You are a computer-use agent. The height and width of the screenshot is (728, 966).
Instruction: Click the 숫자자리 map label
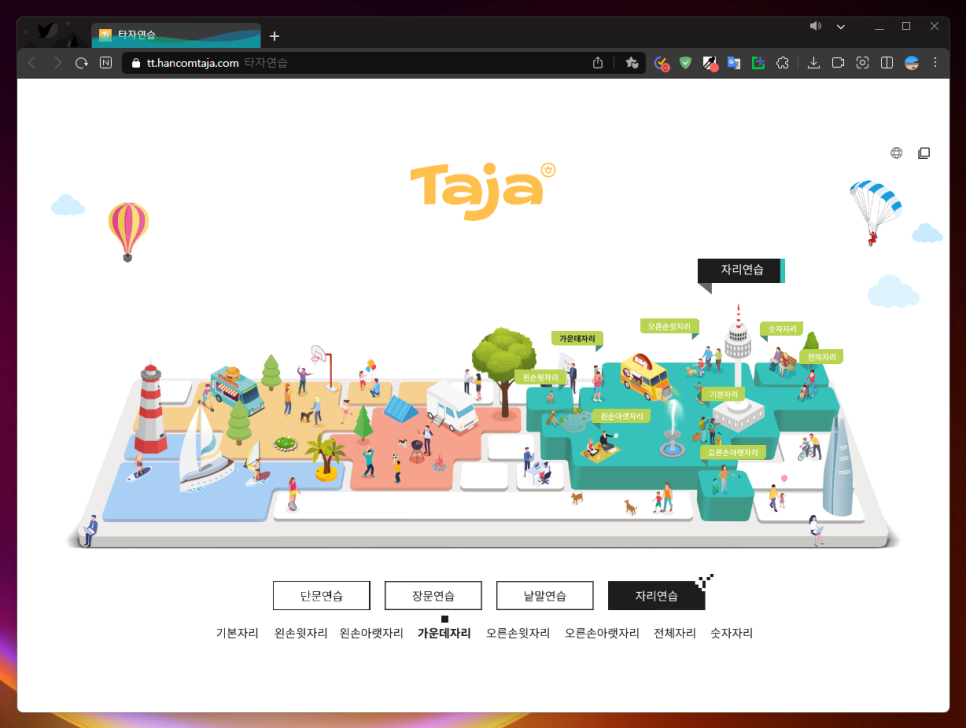point(782,329)
